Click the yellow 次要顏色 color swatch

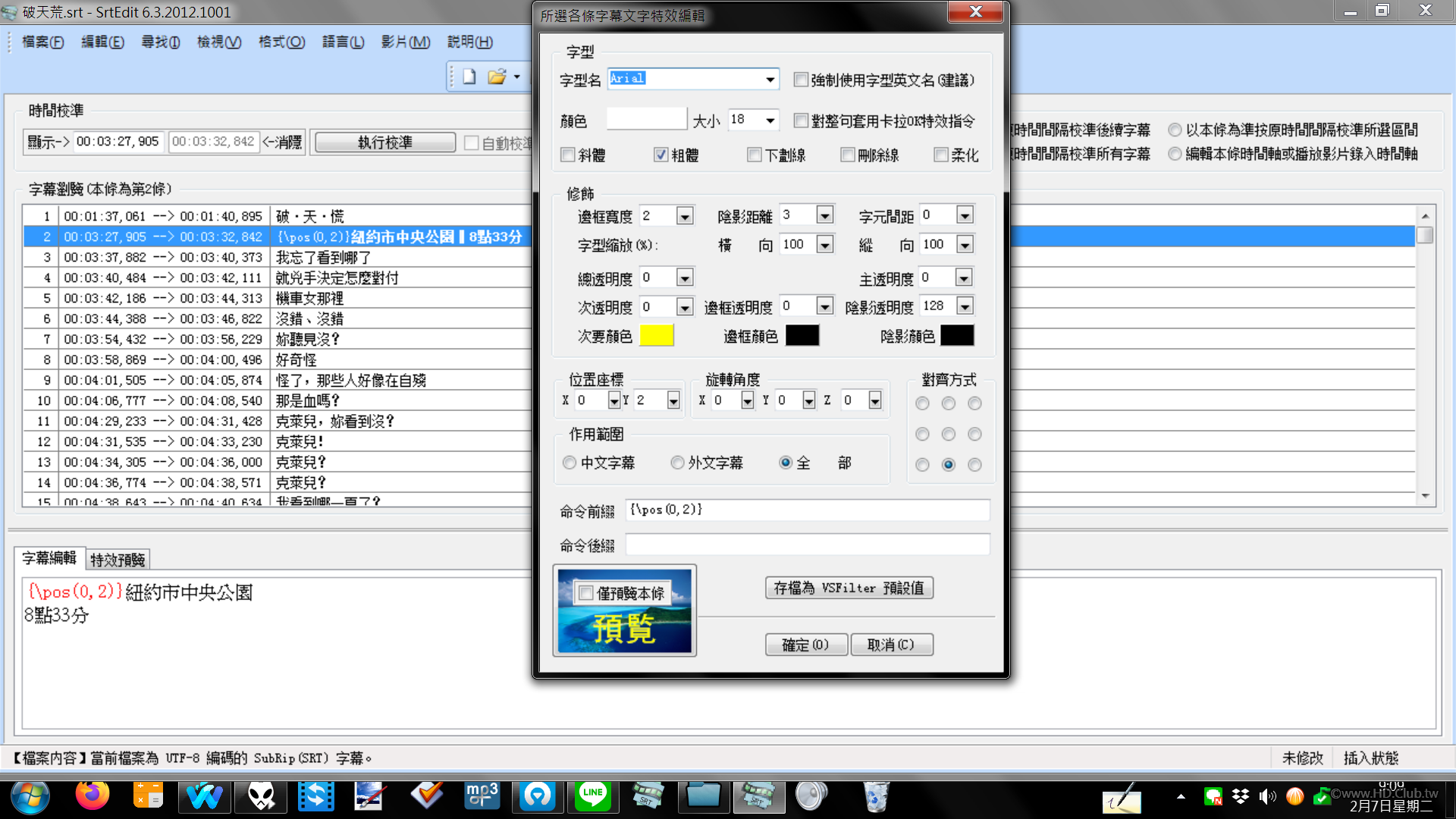657,334
